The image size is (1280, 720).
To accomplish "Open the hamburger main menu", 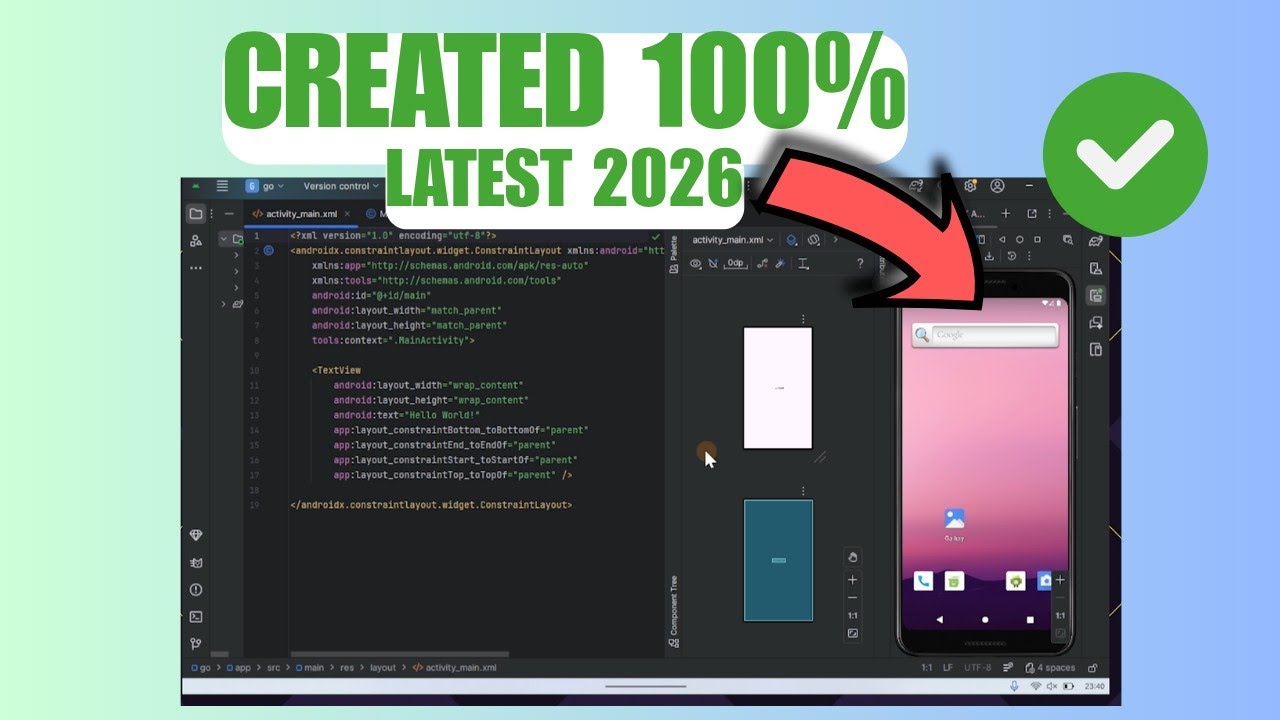I will tap(222, 186).
